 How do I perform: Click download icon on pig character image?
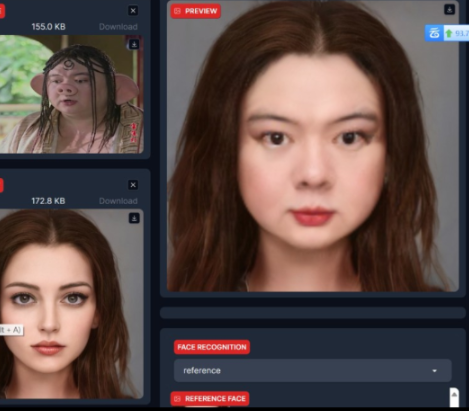[134, 44]
